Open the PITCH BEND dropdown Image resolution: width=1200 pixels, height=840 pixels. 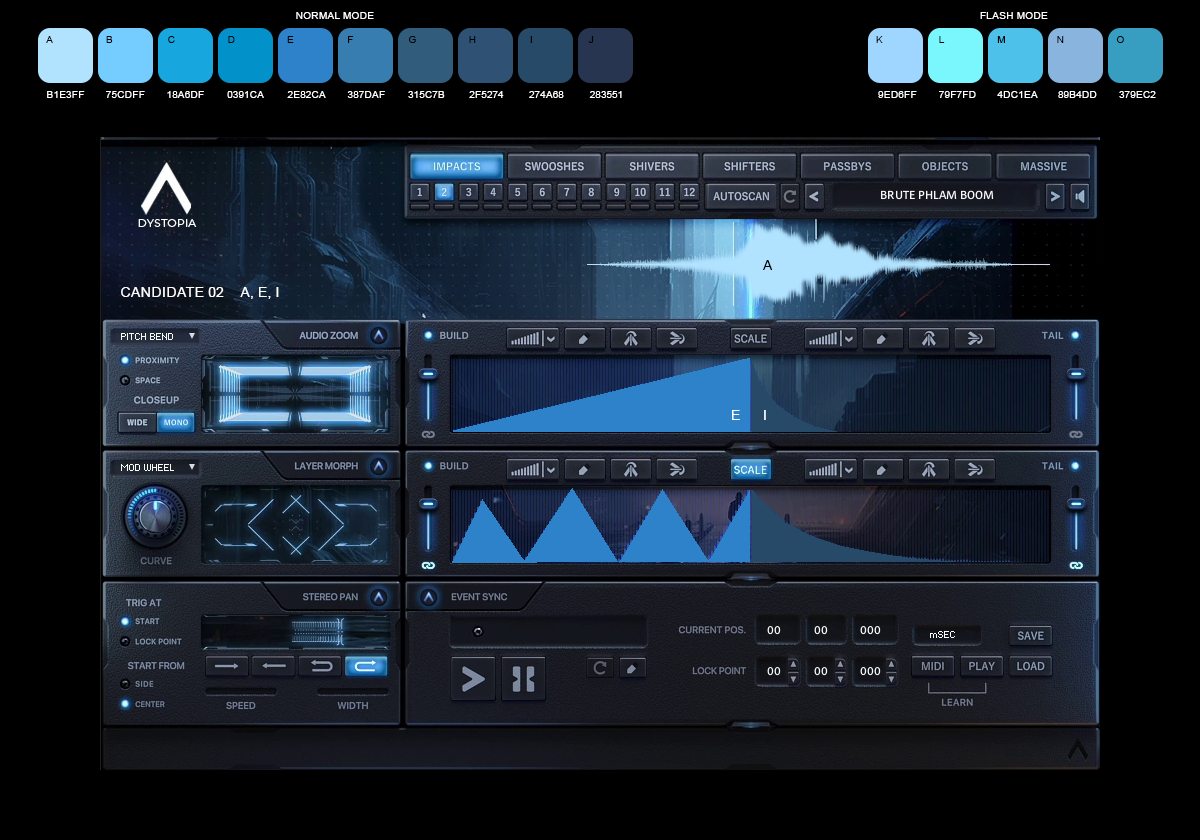tap(154, 336)
